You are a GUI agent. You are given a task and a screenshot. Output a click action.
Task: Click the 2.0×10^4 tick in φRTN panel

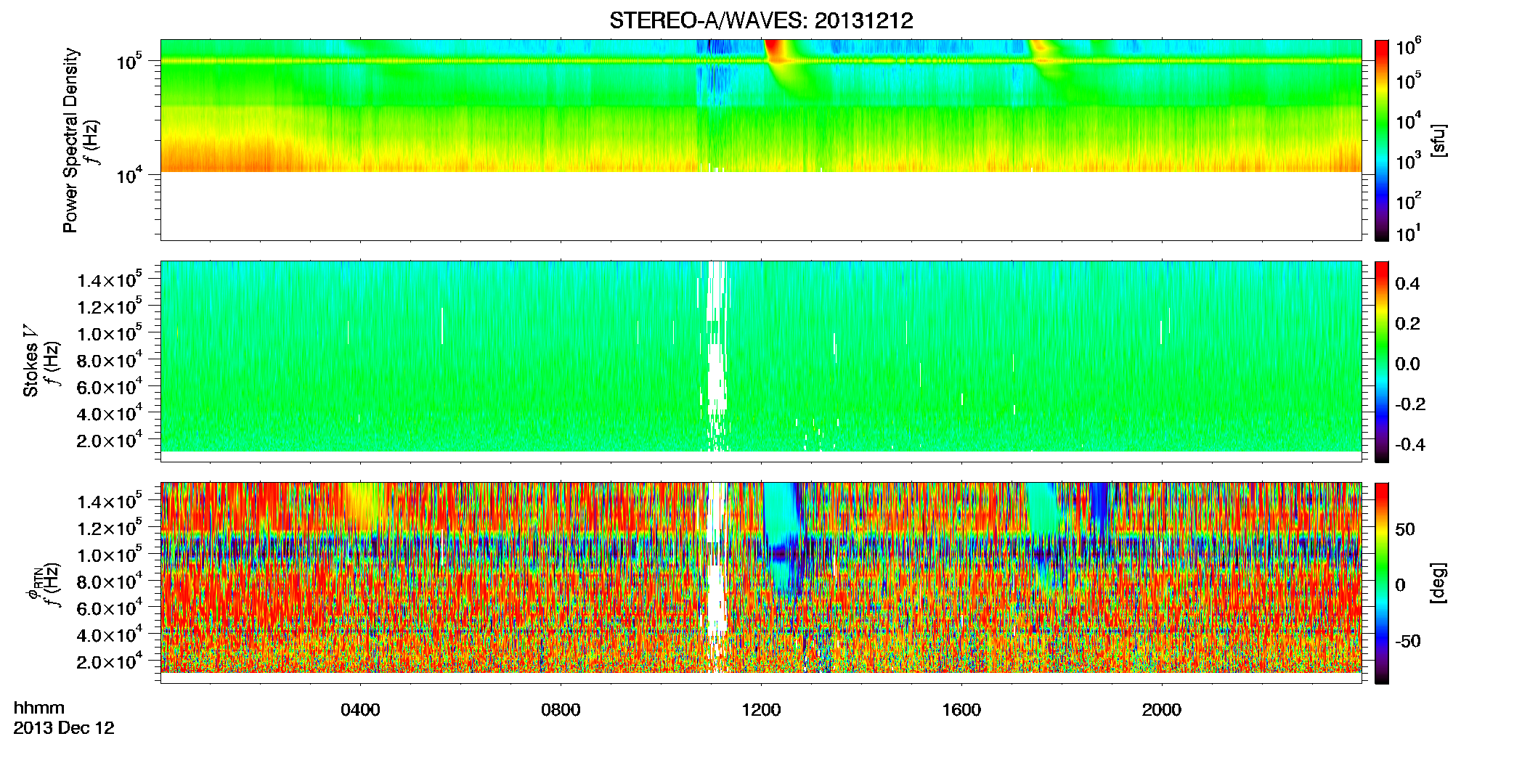pyautogui.click(x=110, y=661)
